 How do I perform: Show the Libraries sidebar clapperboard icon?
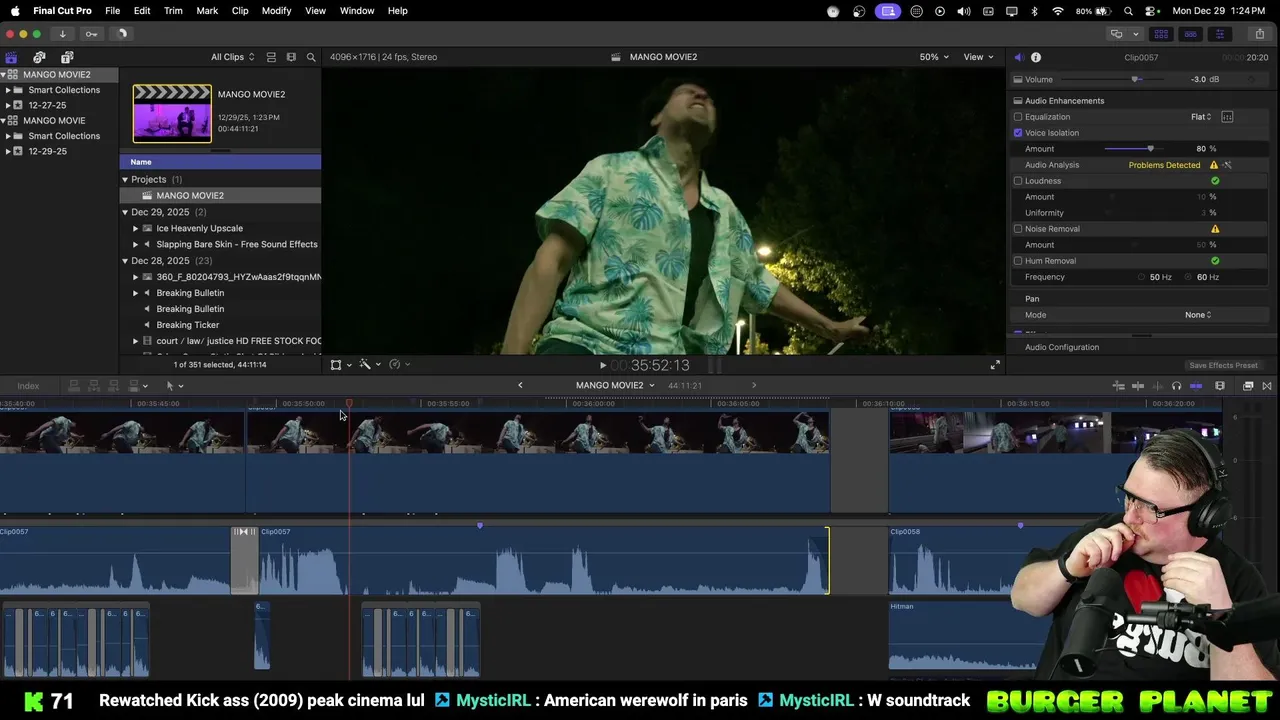[11, 57]
